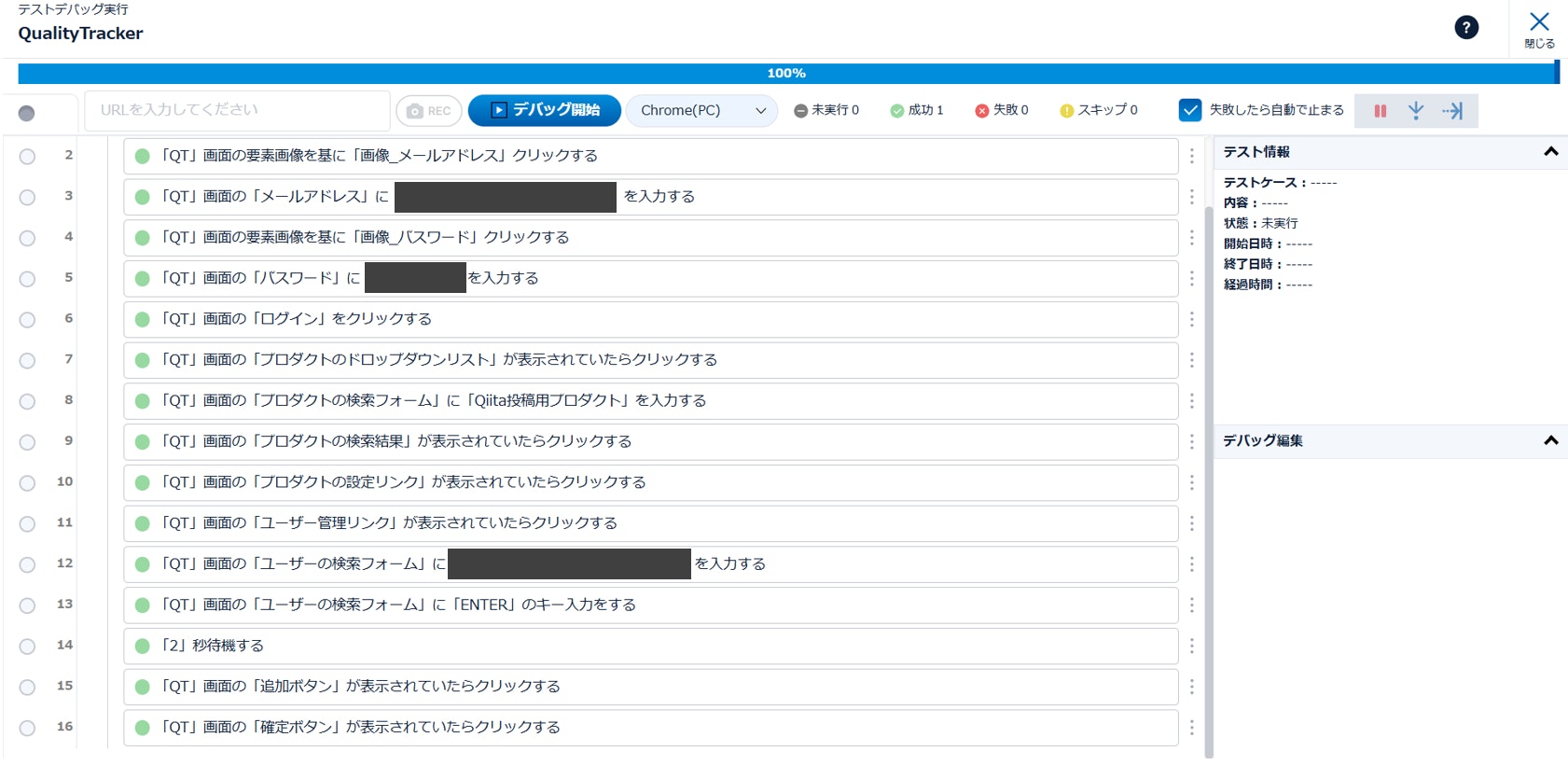Filter by 未実行 0 status
The width and height of the screenshot is (1568, 765).
[826, 110]
